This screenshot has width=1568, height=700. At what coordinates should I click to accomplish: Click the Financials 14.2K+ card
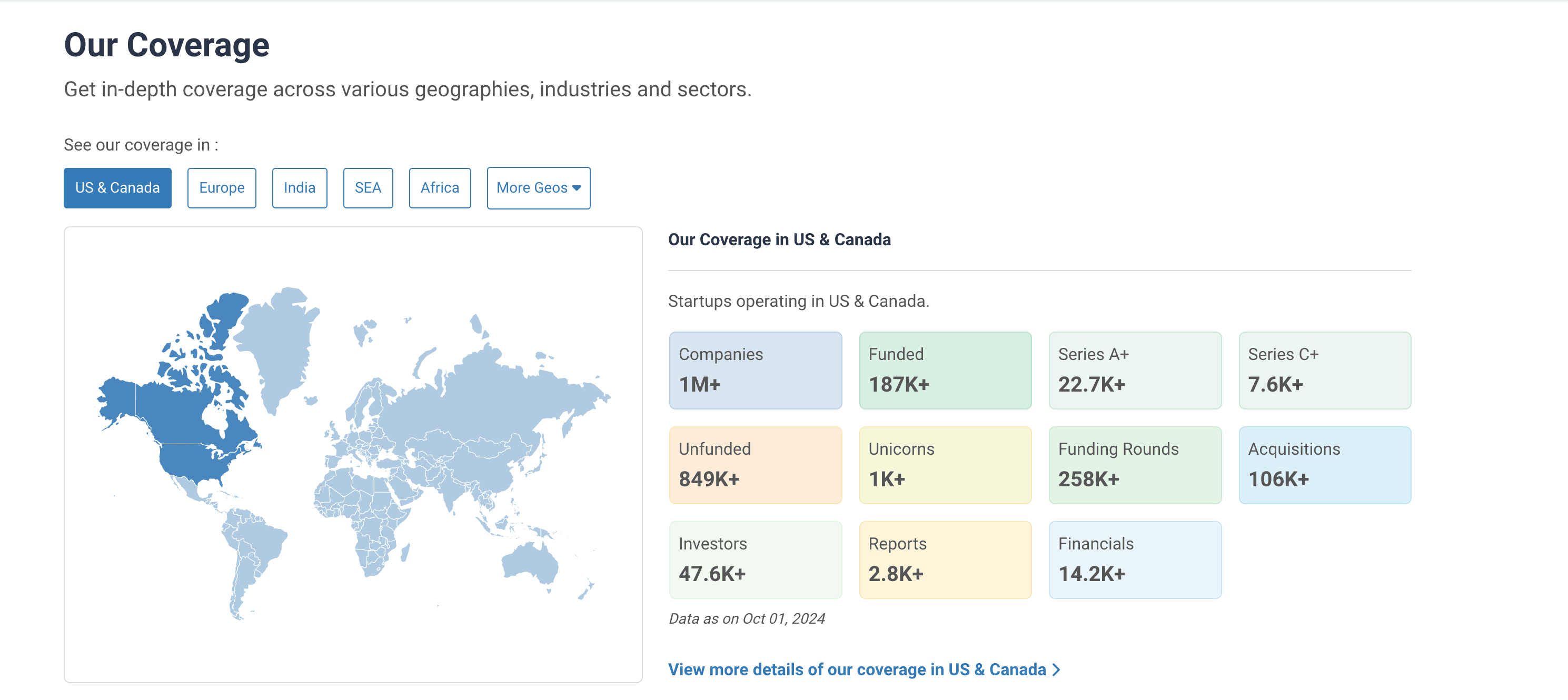1135,559
